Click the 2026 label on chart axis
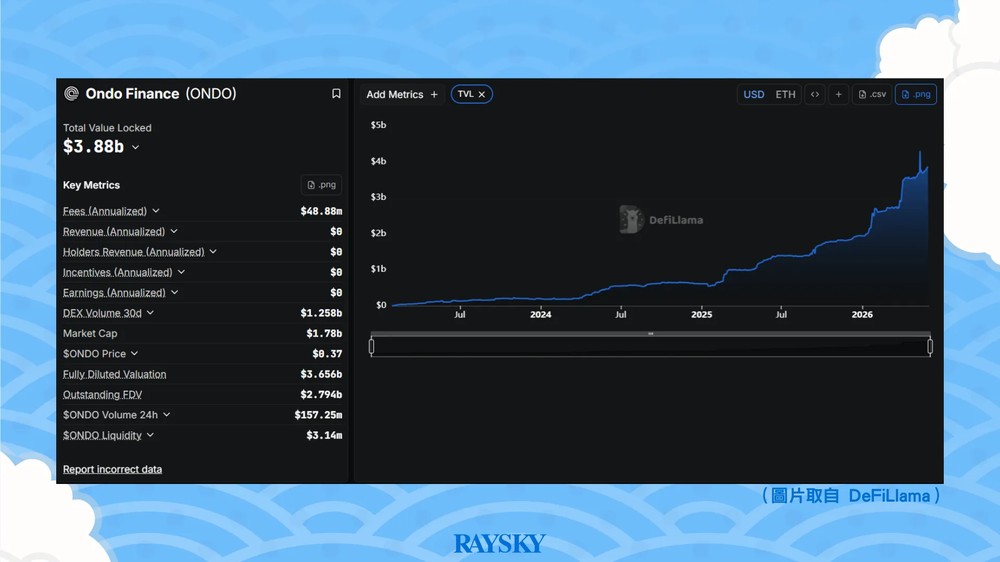1000x562 pixels. coord(862,314)
